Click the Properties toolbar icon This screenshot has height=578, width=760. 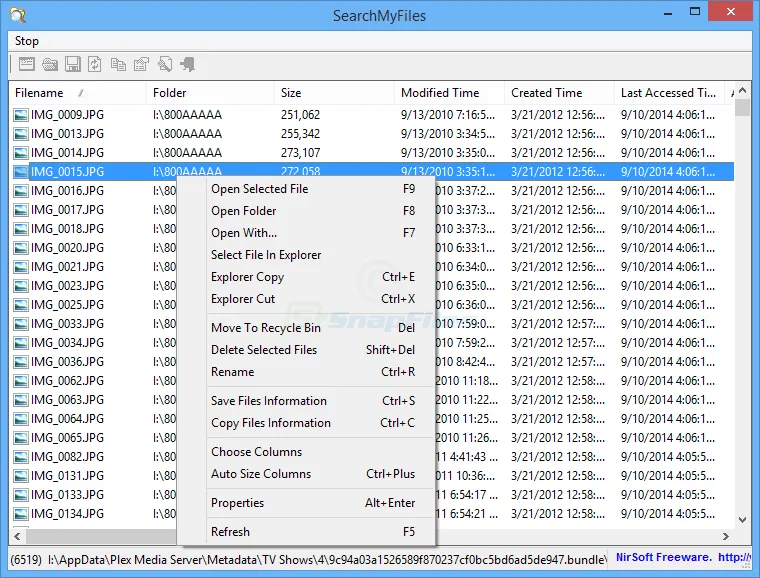tap(141, 65)
